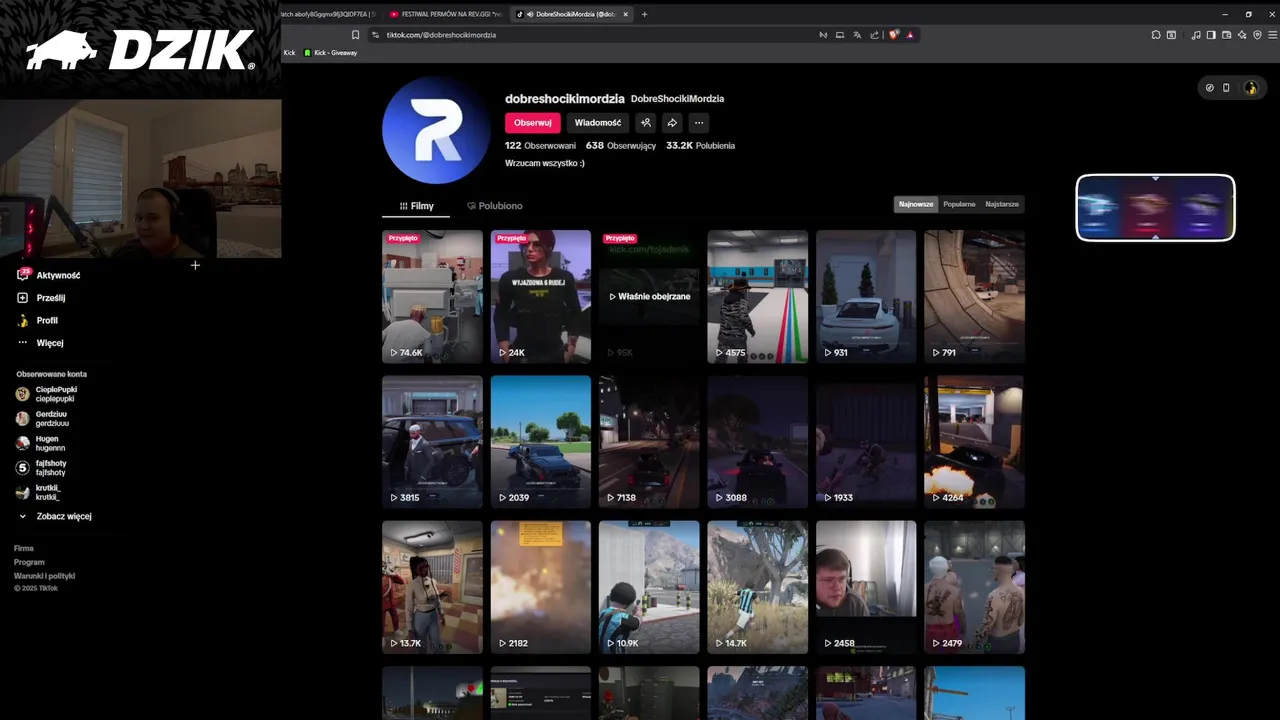
Task: Open new browser tab with plus button
Action: 644,14
